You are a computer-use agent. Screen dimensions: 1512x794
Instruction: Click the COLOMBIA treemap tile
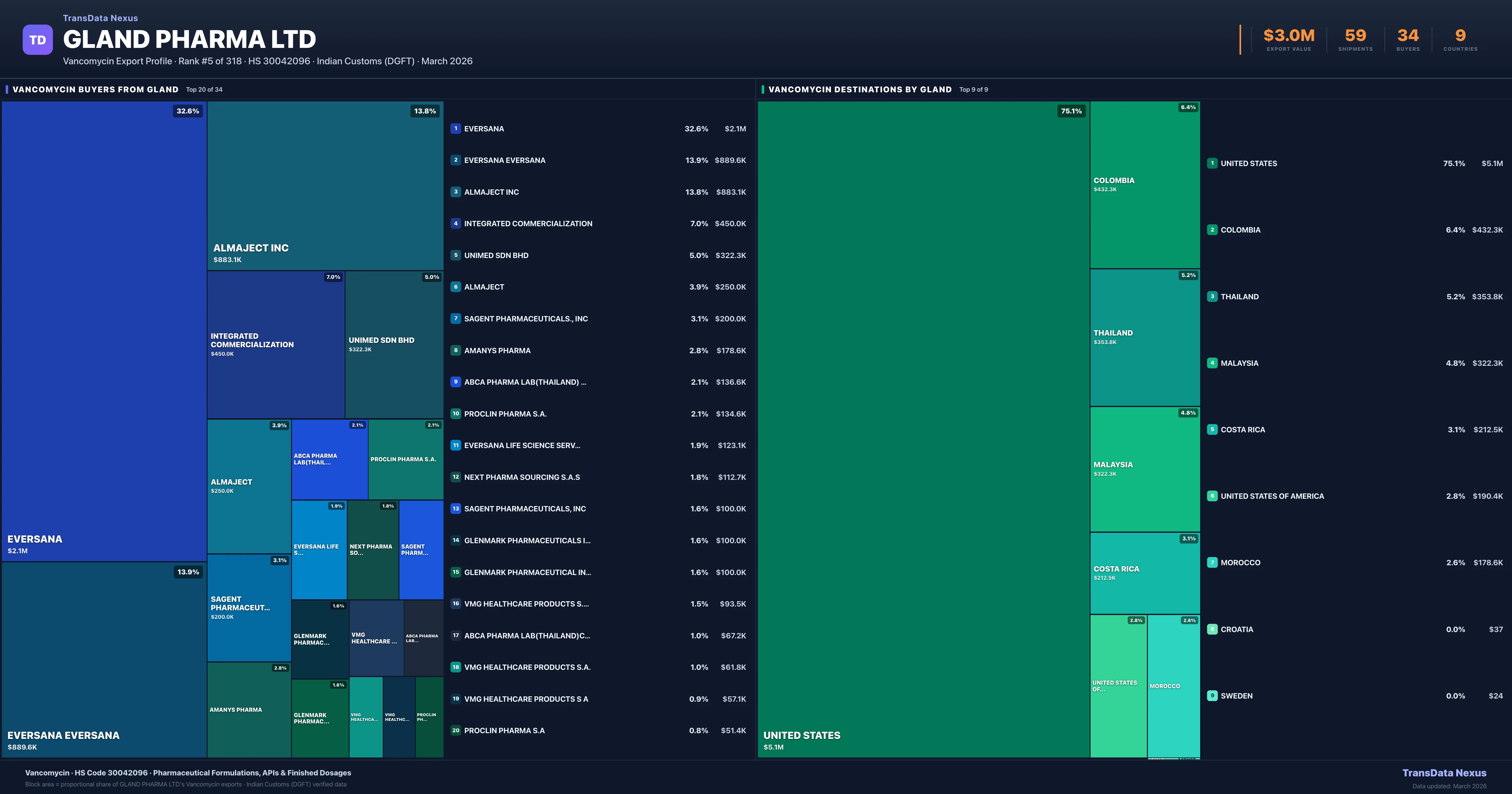pyautogui.click(x=1145, y=184)
